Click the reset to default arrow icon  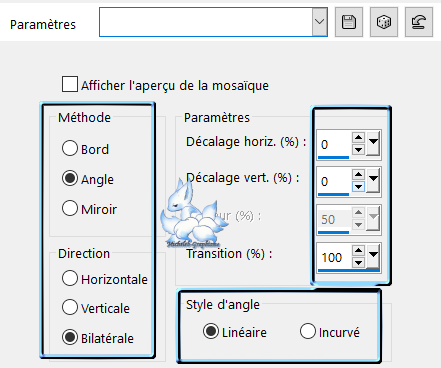(x=419, y=22)
